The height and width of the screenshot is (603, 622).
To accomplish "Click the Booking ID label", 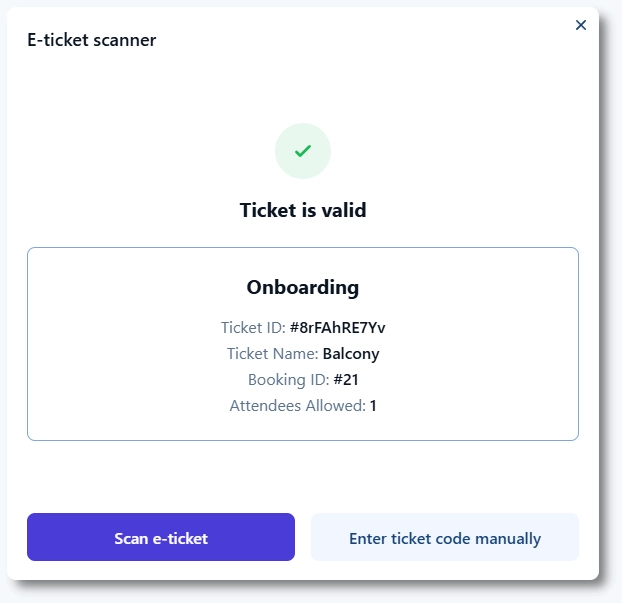I will pos(288,379).
